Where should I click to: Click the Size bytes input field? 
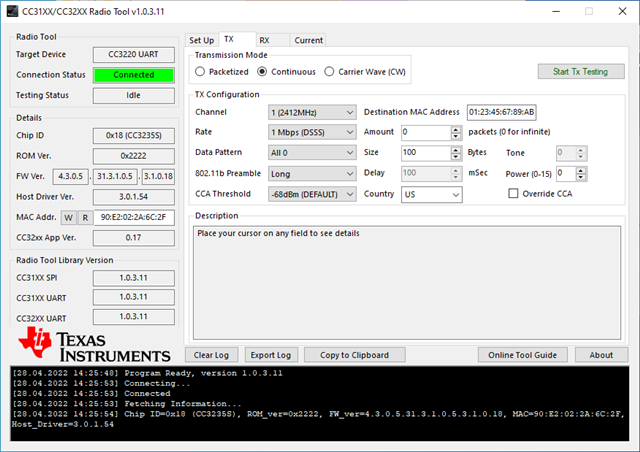pos(426,153)
